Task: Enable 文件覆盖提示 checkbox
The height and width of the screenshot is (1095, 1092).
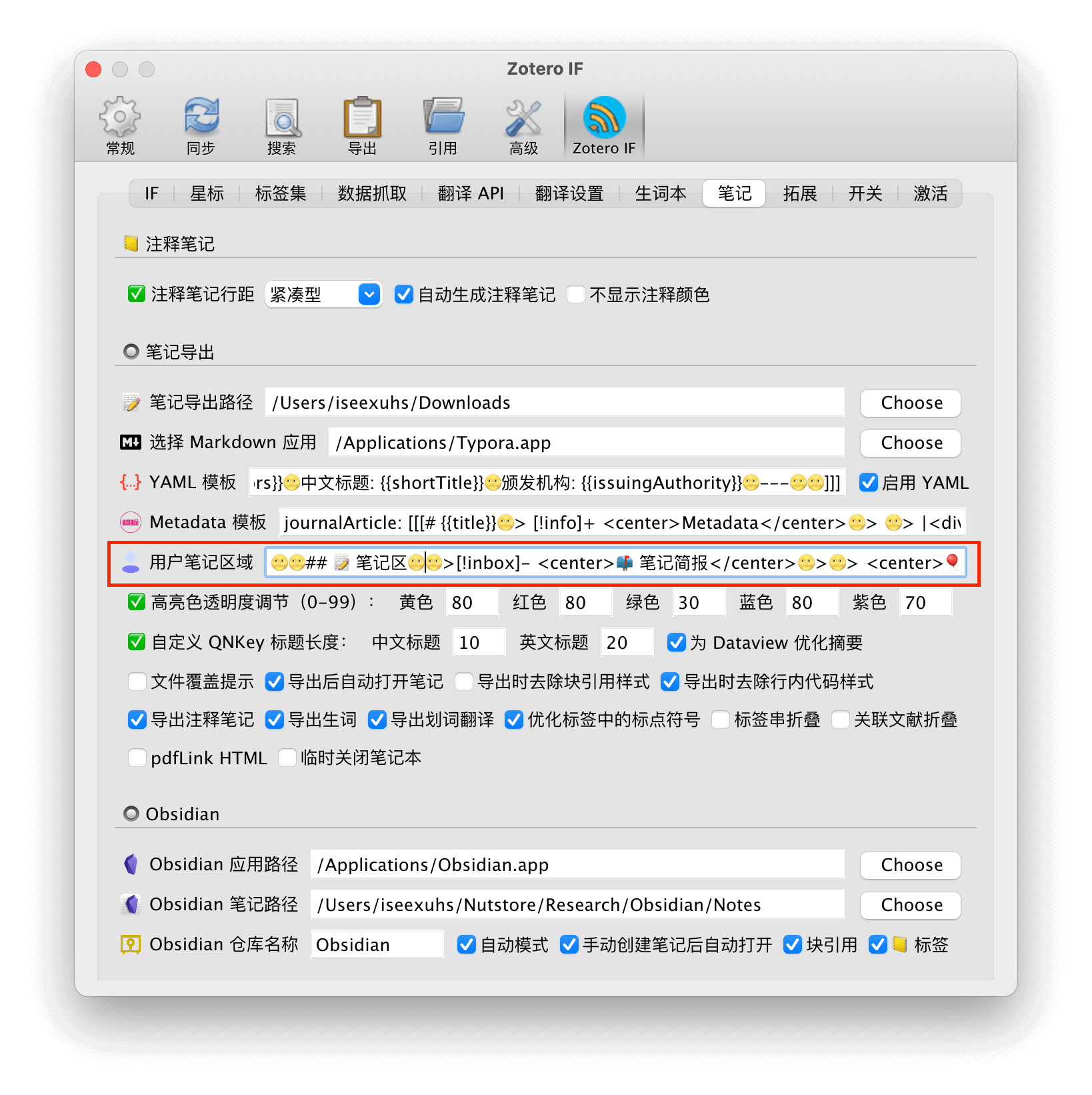Action: coord(137,682)
